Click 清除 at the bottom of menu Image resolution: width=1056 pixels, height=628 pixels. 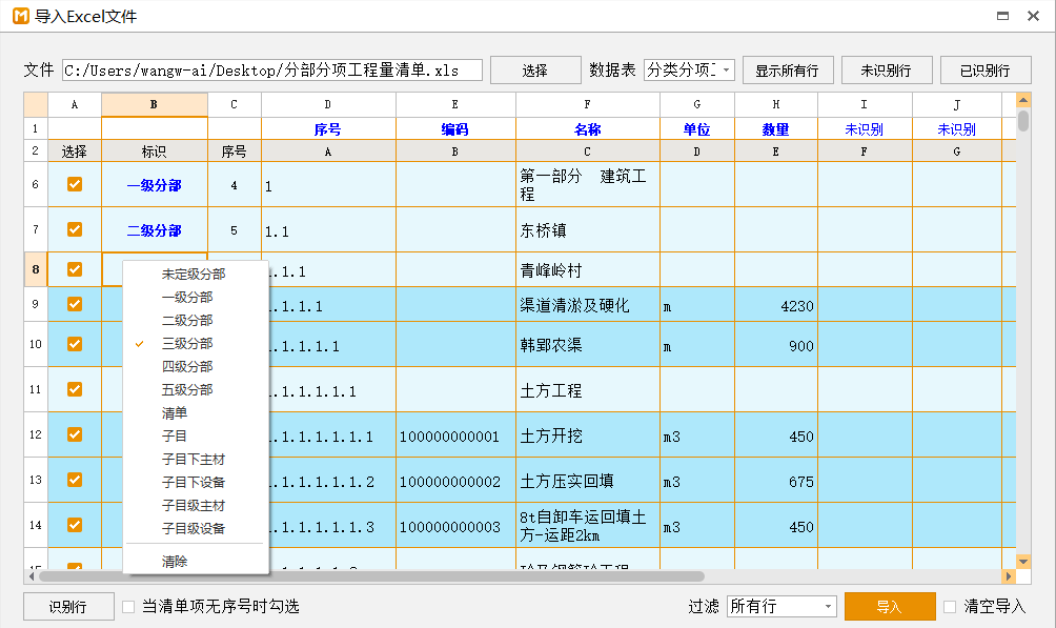tap(175, 561)
